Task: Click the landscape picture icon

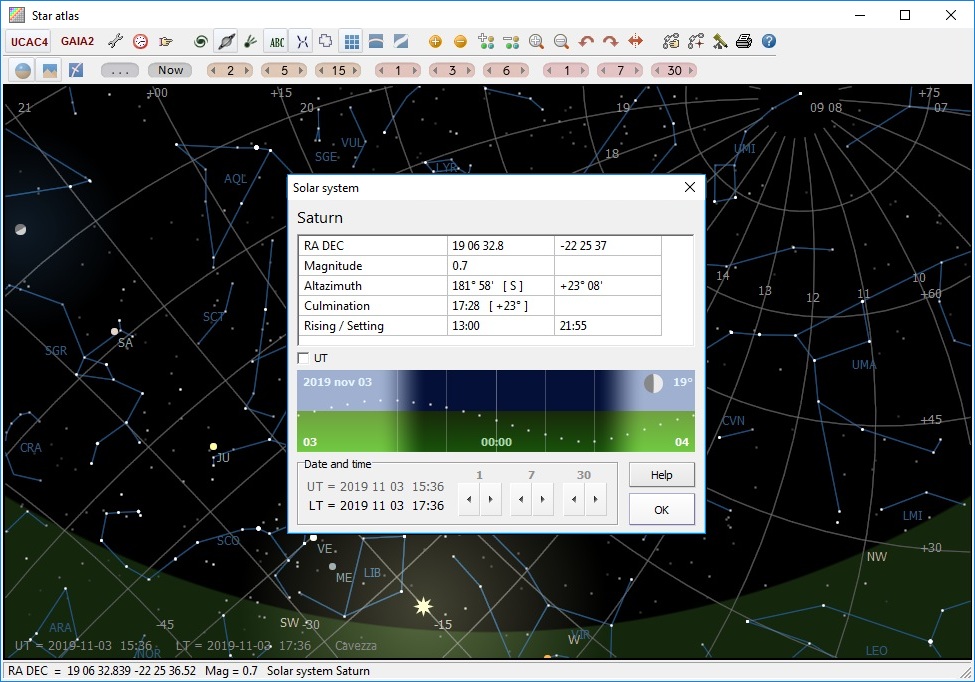Action: [50, 70]
